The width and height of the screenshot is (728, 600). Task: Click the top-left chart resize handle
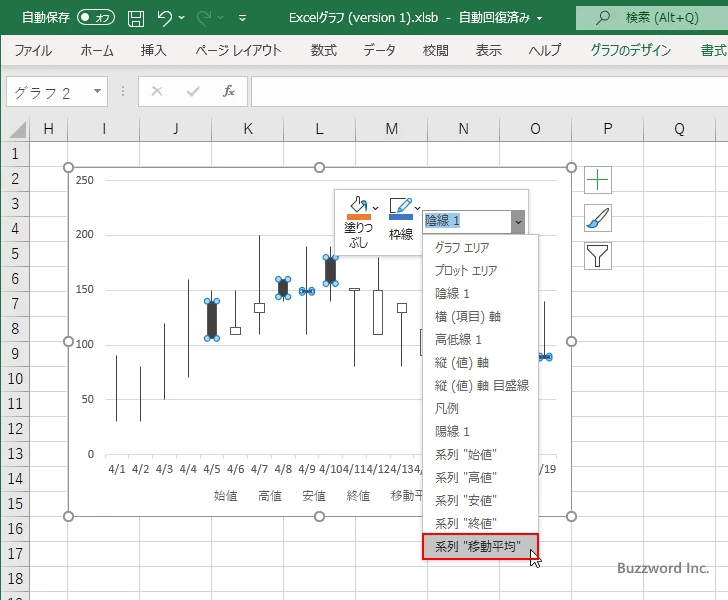68,167
